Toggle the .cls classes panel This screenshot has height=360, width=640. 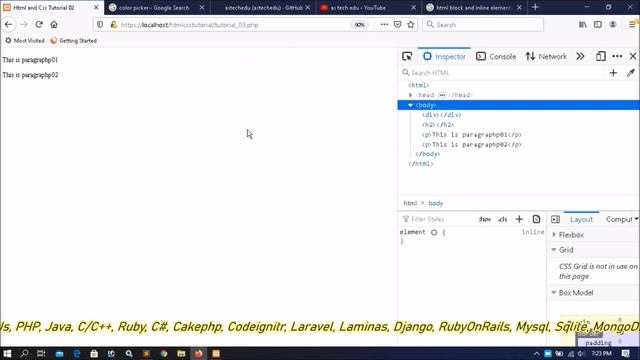point(502,220)
